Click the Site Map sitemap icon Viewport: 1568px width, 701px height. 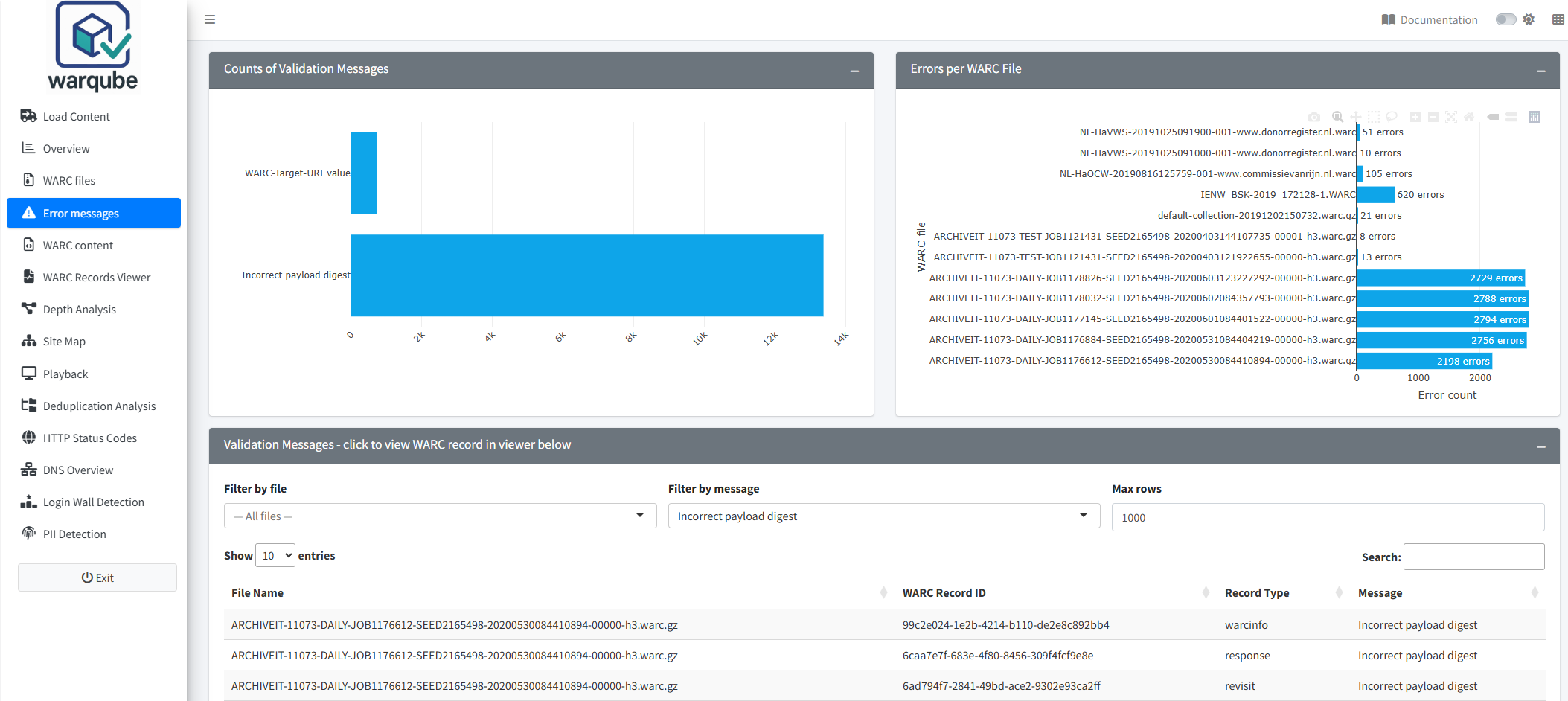coord(29,340)
